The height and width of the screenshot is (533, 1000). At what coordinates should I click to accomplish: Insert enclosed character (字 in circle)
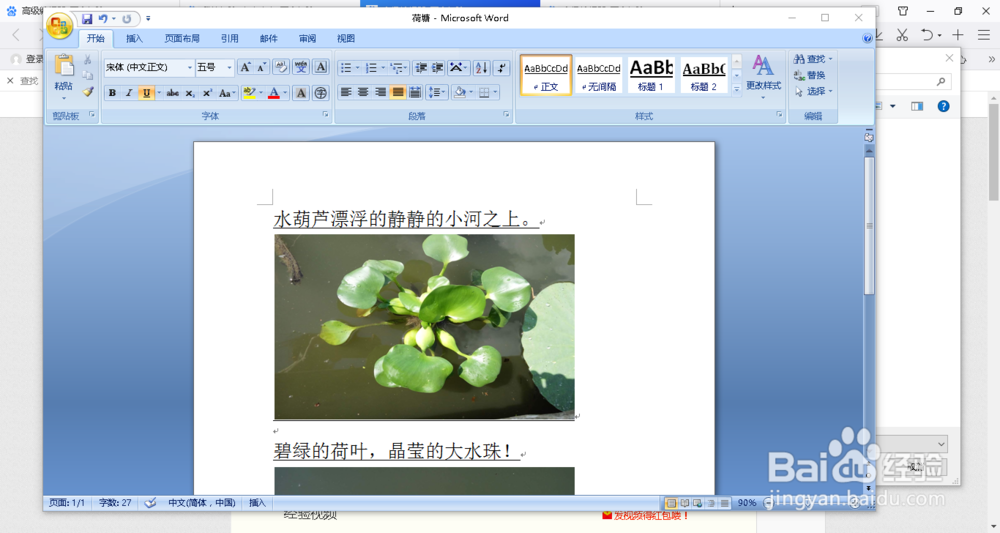click(x=321, y=93)
